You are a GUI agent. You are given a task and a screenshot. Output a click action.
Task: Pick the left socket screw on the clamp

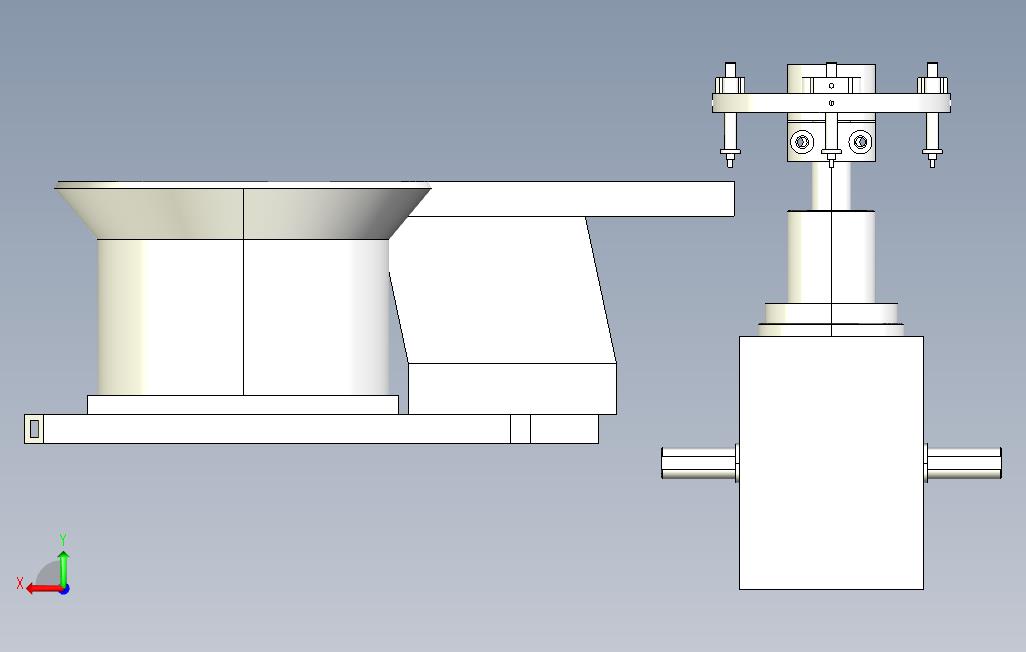click(802, 141)
